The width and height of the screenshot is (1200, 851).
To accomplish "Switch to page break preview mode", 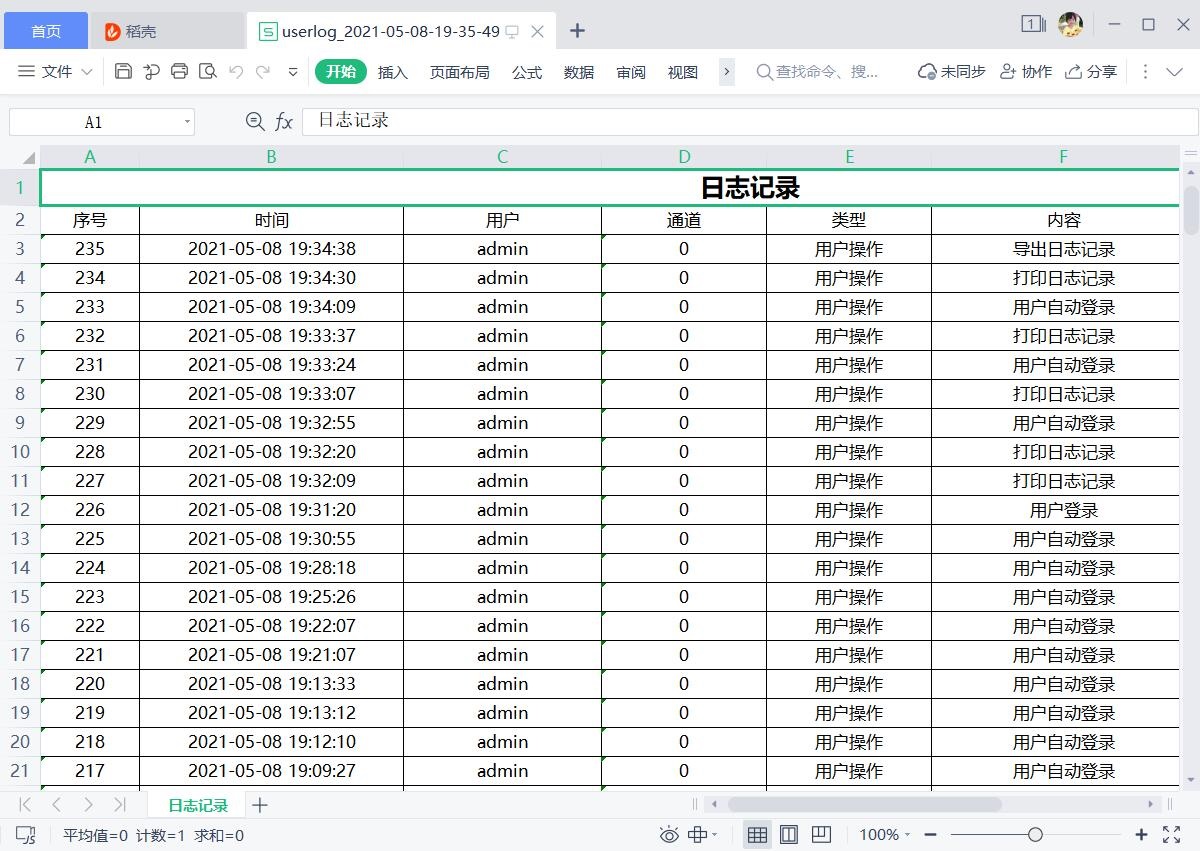I will coord(821,834).
